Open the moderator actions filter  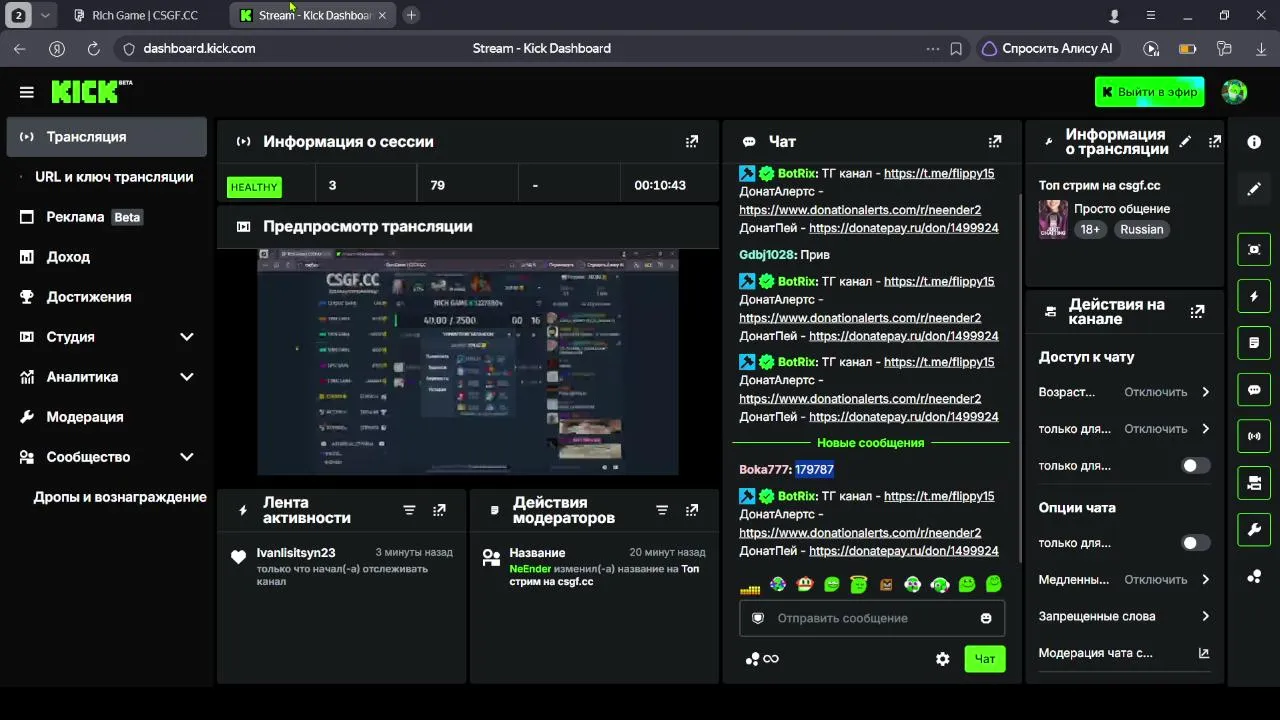pos(662,510)
